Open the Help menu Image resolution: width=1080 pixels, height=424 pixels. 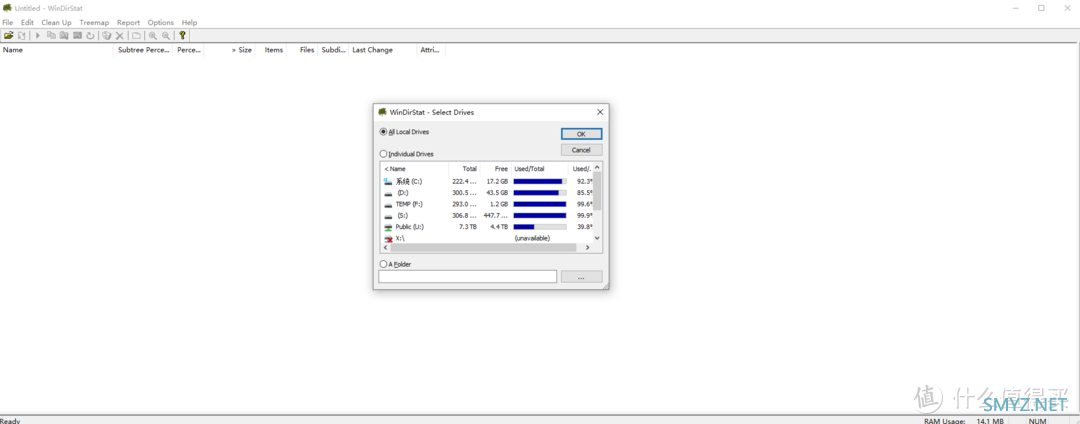point(189,23)
